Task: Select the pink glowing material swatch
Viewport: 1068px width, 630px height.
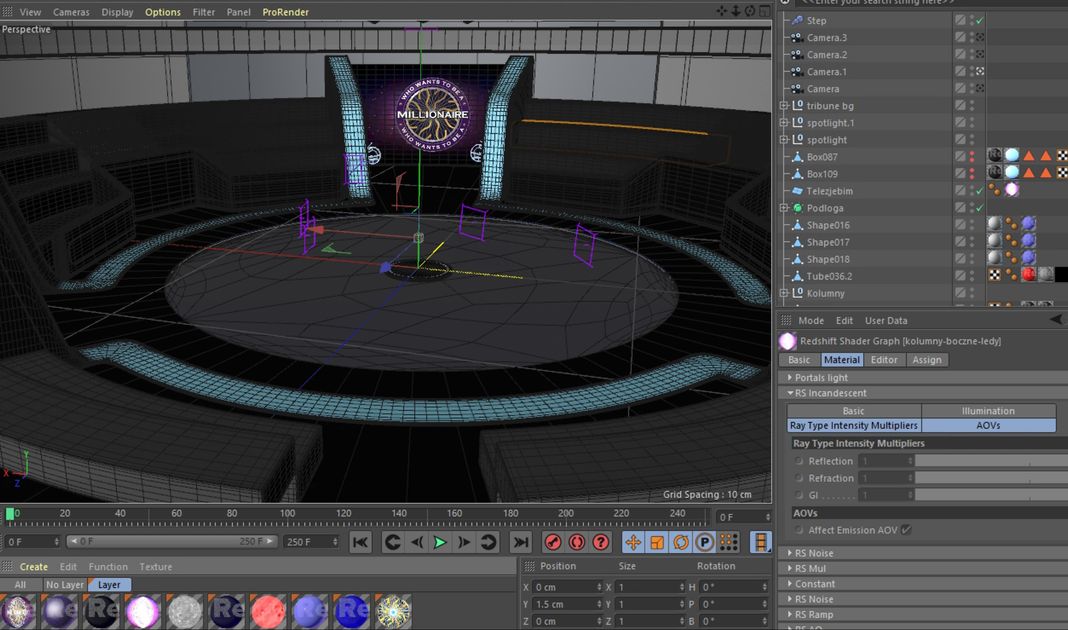Action: pyautogui.click(x=142, y=611)
